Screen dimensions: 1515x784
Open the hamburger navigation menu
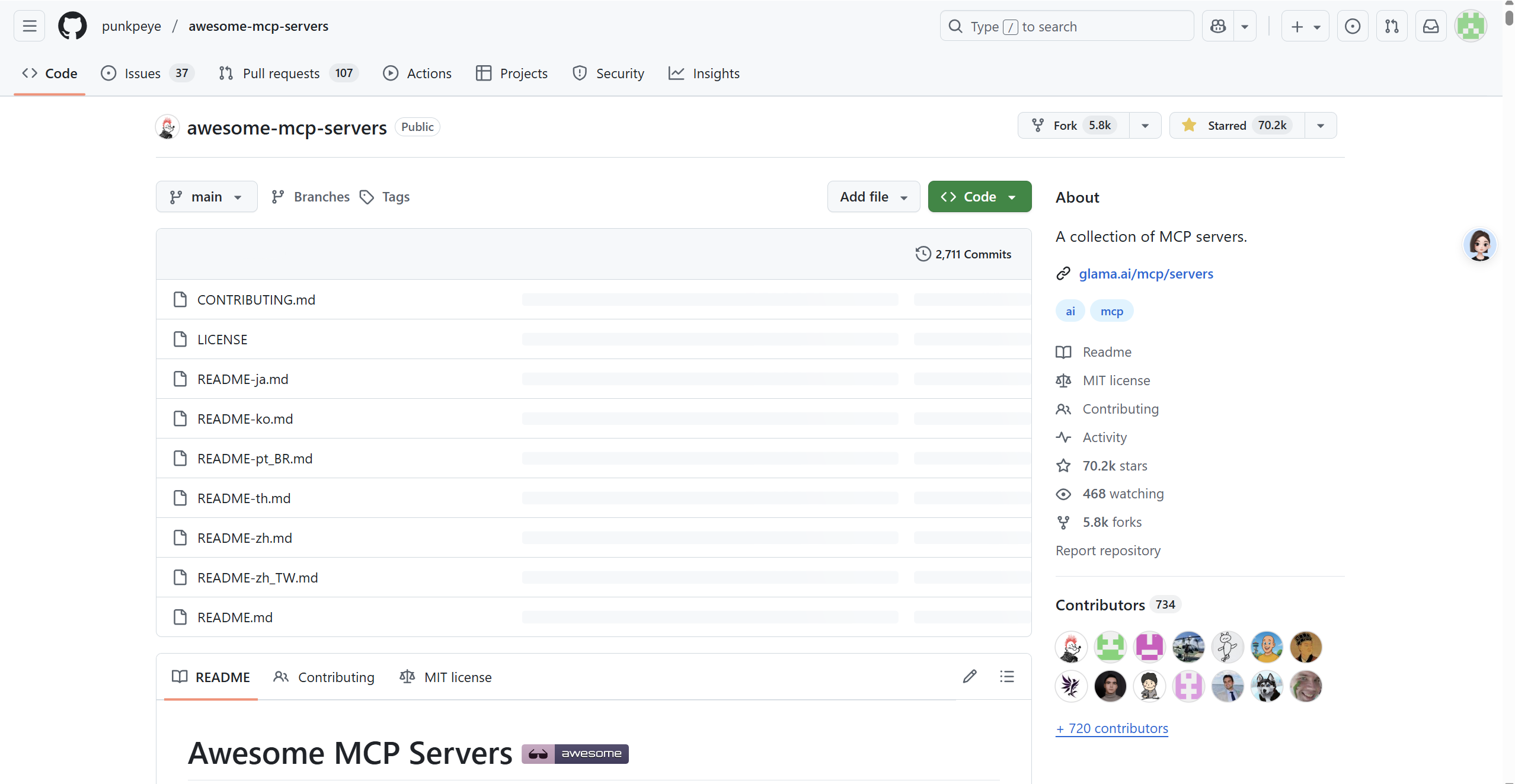tap(30, 26)
